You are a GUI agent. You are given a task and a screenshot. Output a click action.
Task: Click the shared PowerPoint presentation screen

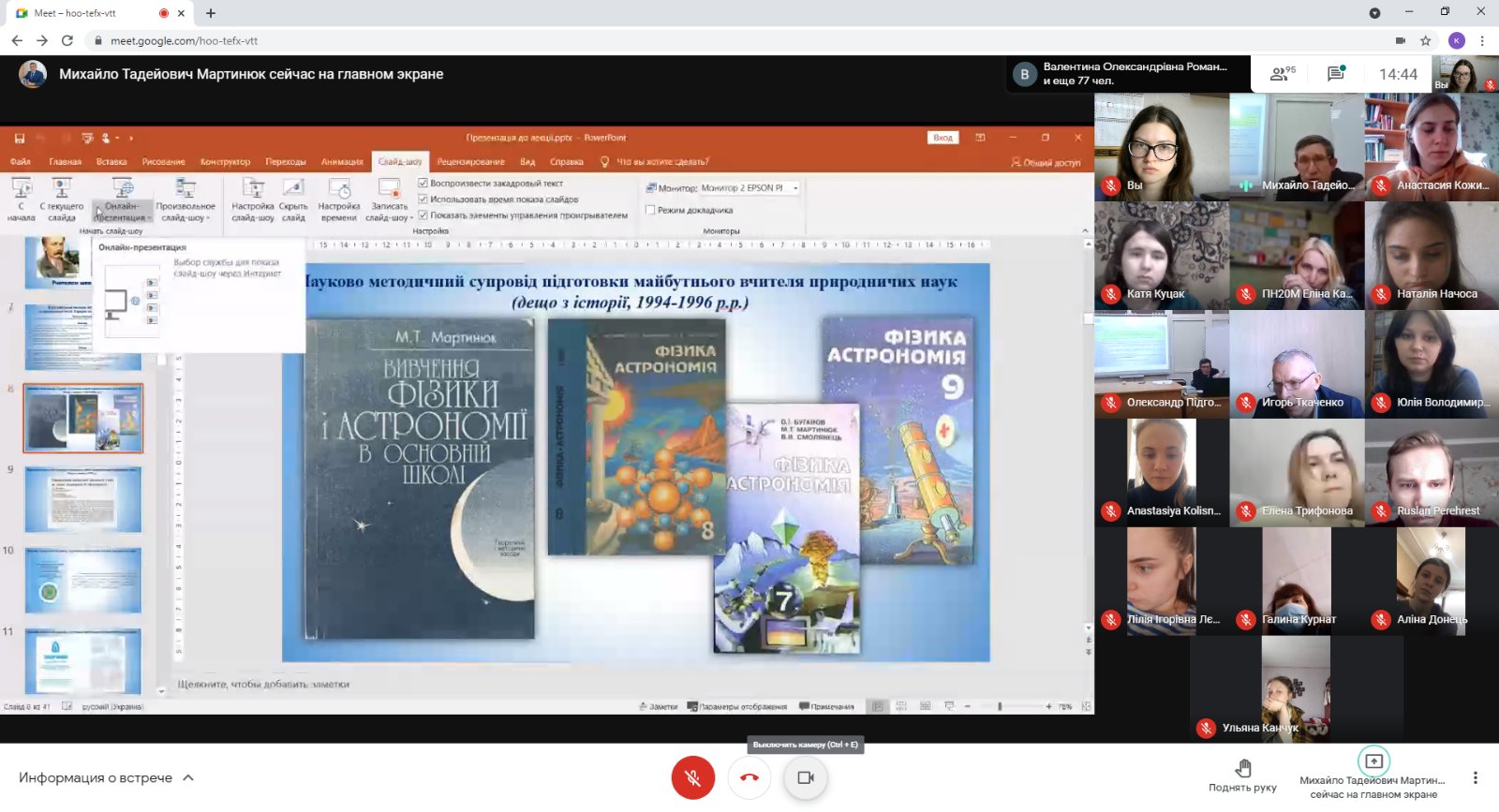635,463
